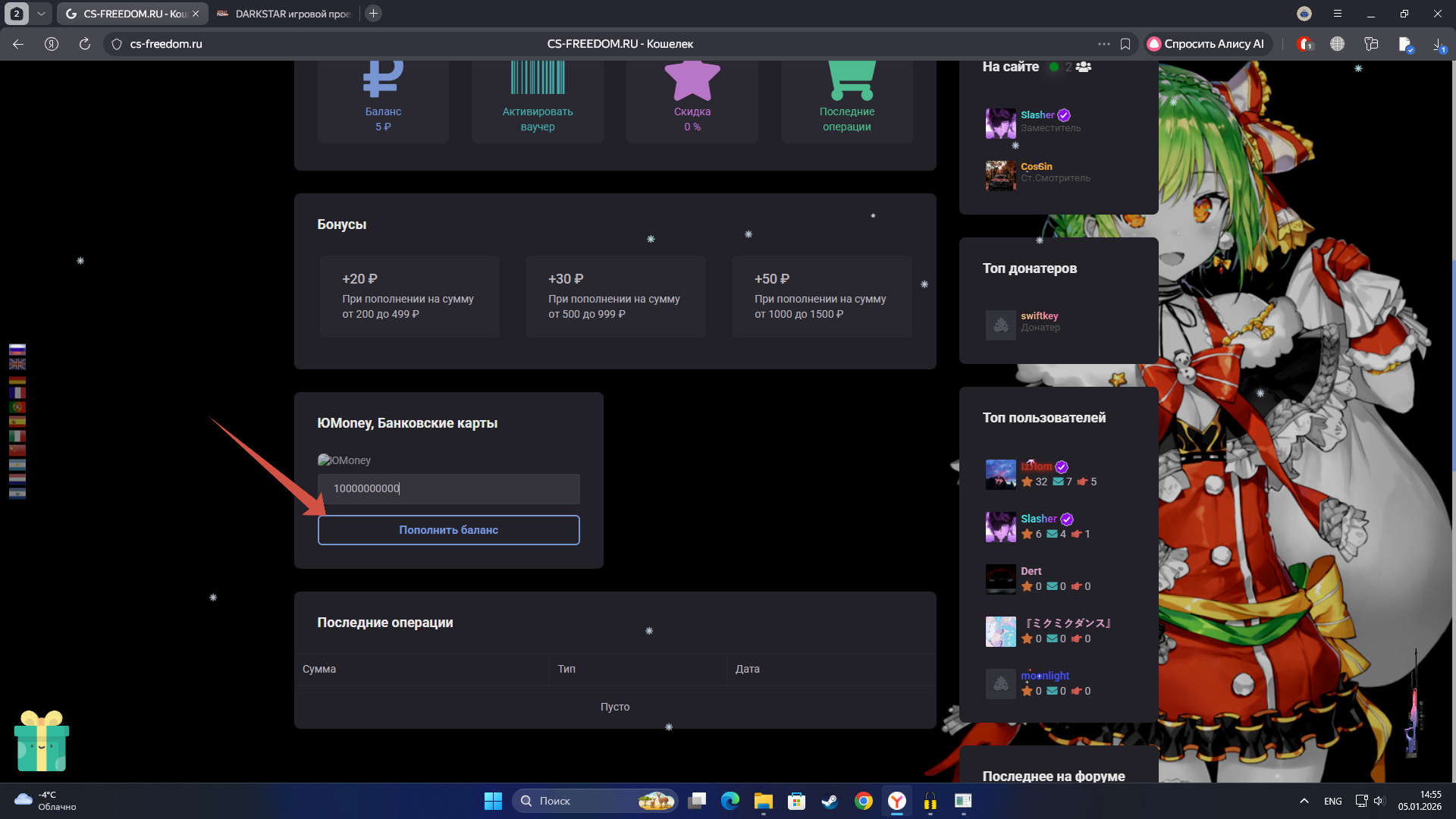Open Slasher's profile in На сайте list
This screenshot has width=1456, height=819.
click(1037, 115)
